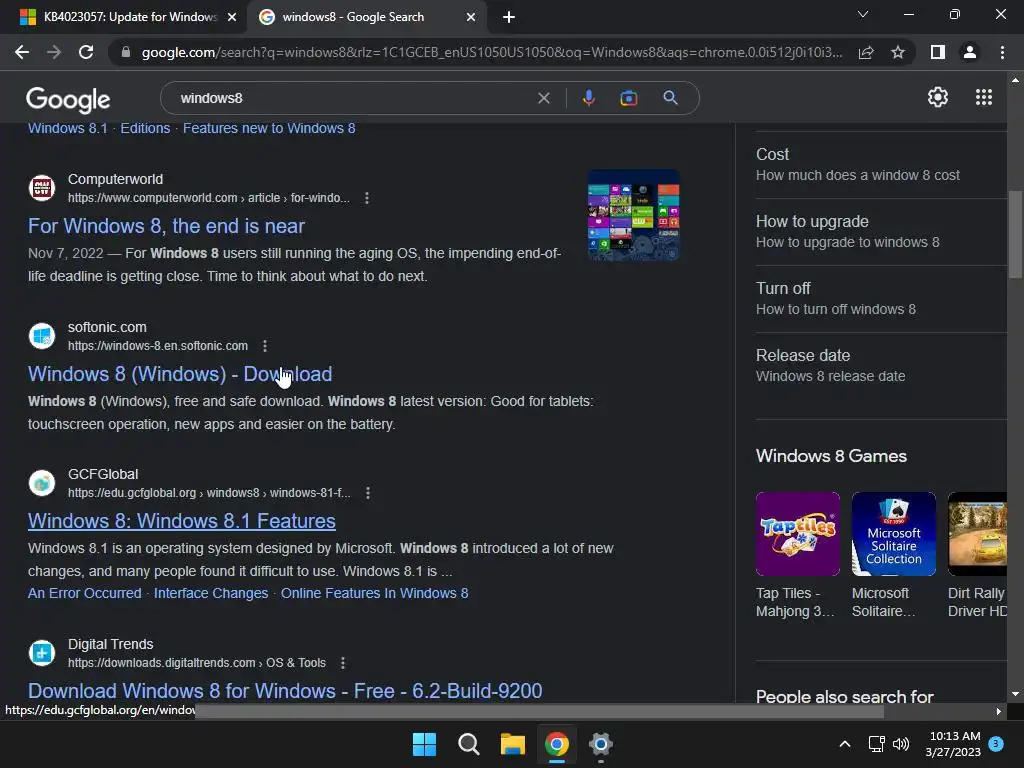Start voice search with the microphone
The image size is (1024, 768).
588,98
